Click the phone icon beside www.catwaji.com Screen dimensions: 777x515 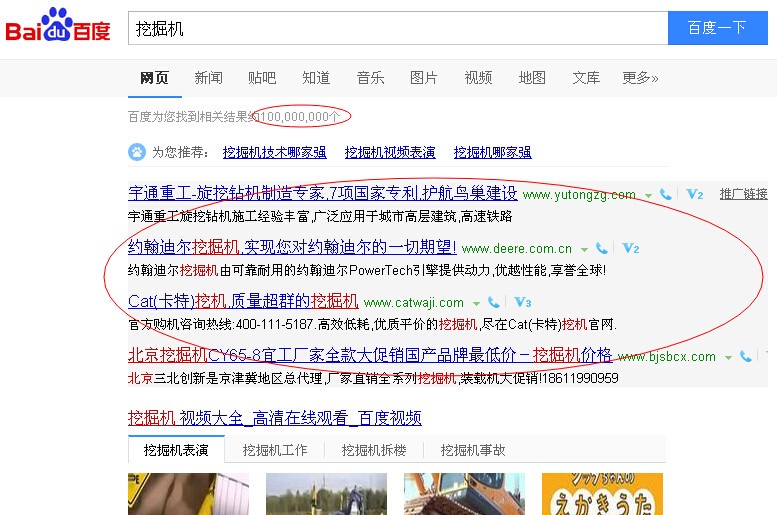coord(494,302)
